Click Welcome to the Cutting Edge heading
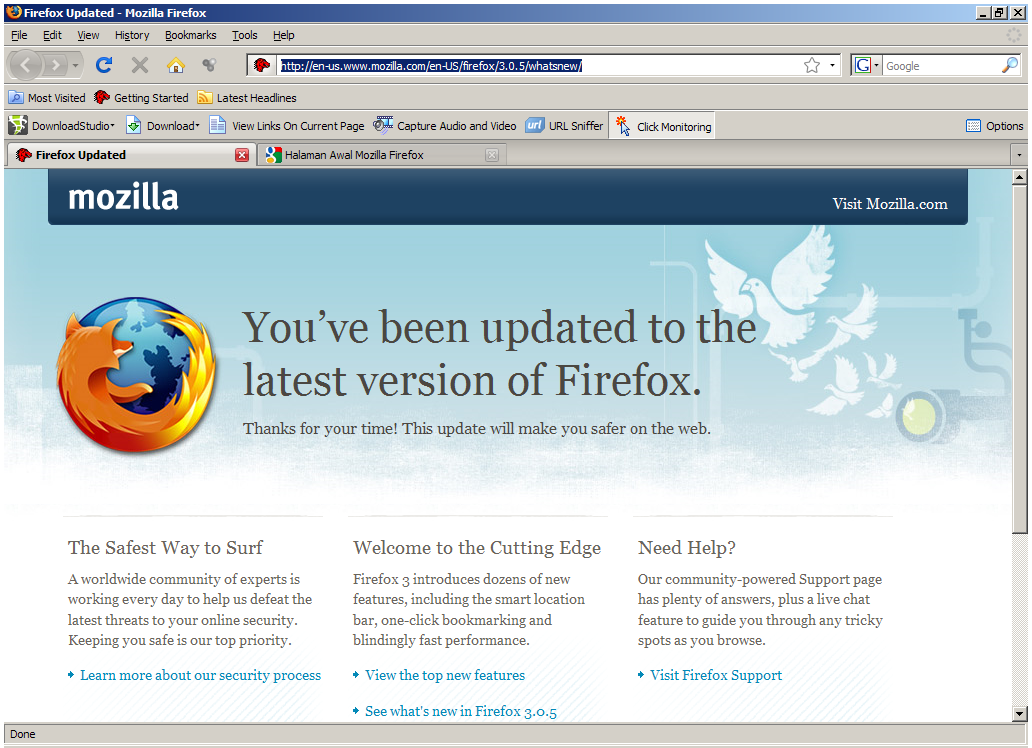 pos(477,548)
